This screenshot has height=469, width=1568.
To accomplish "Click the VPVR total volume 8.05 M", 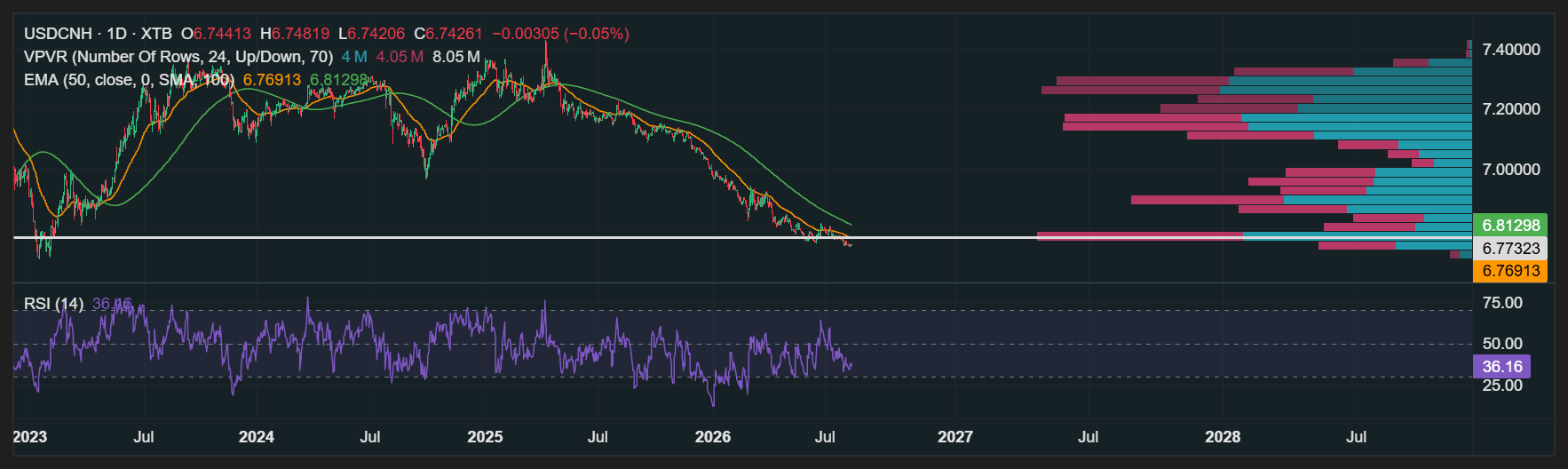I will (x=456, y=57).
